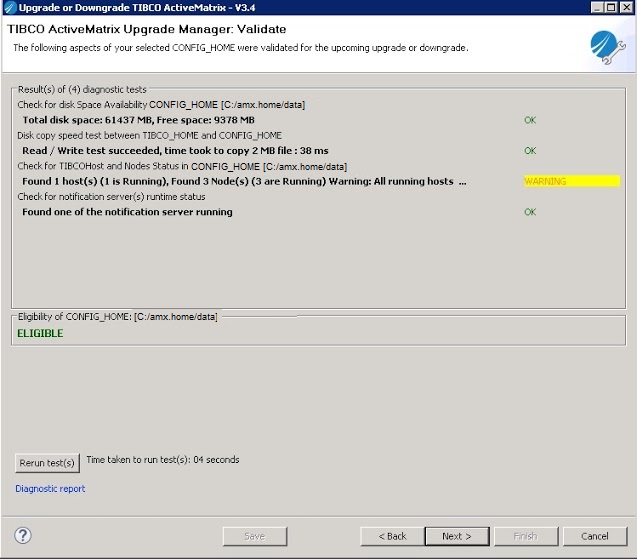Image resolution: width=637 pixels, height=560 pixels.
Task: Select the yellow WARNING status cell
Action: [572, 181]
